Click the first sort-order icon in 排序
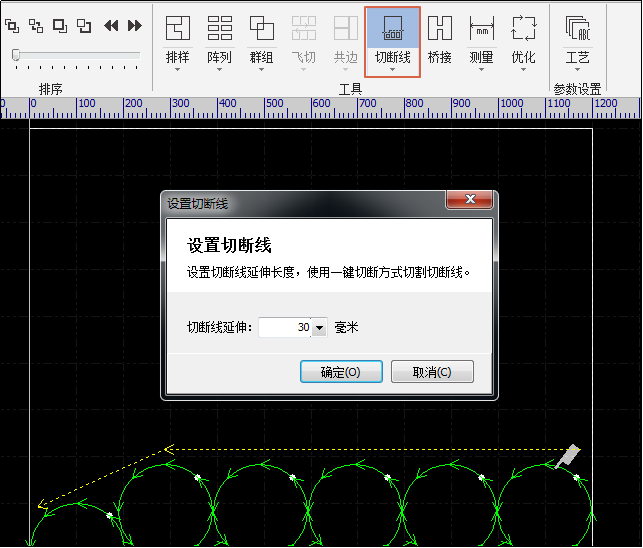Screen dimensions: 643x548 (x=12, y=25)
